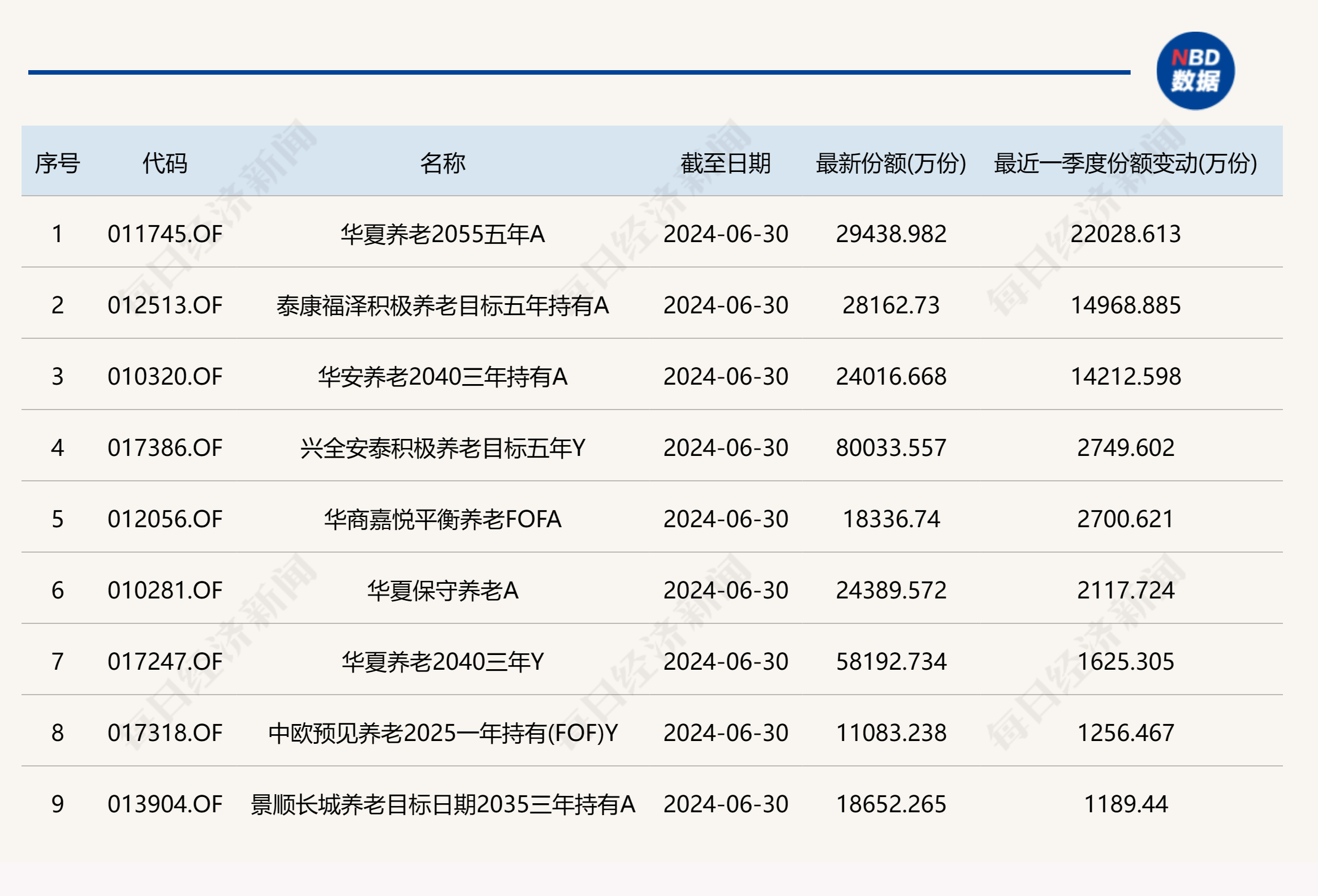Click fund code 010281.OF

click(x=165, y=591)
